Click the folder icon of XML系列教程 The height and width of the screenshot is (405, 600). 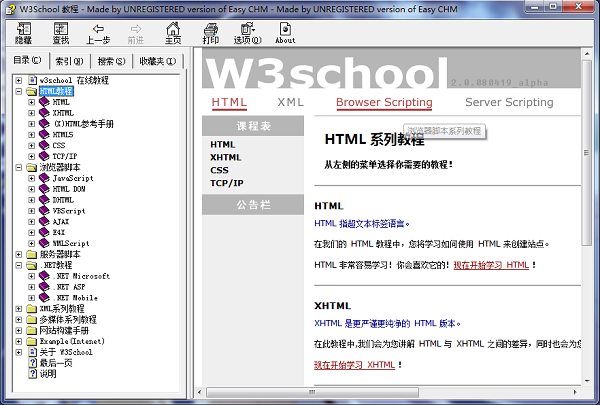coord(32,309)
